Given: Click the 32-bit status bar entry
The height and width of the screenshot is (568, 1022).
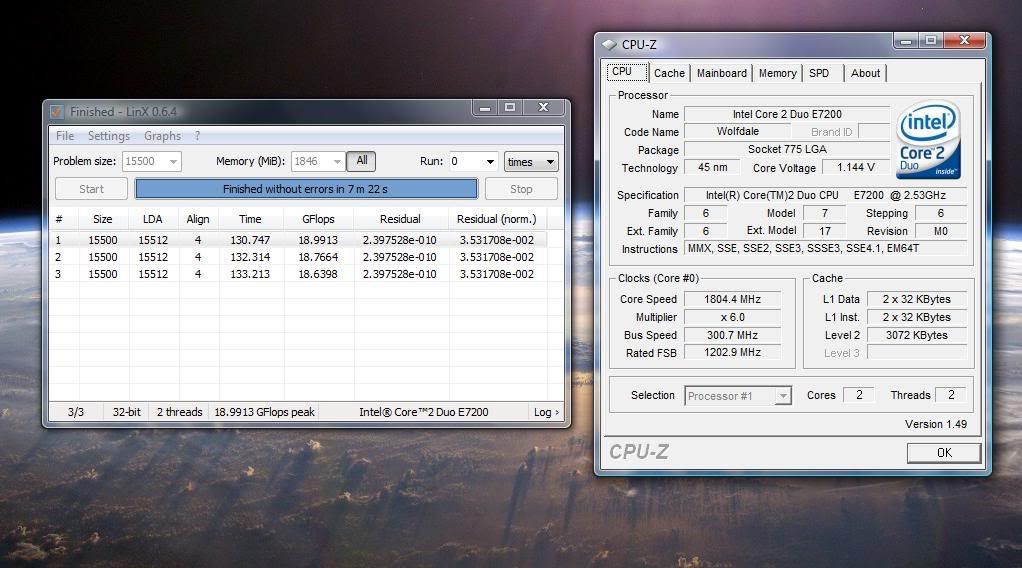Looking at the screenshot, I should coord(126,412).
